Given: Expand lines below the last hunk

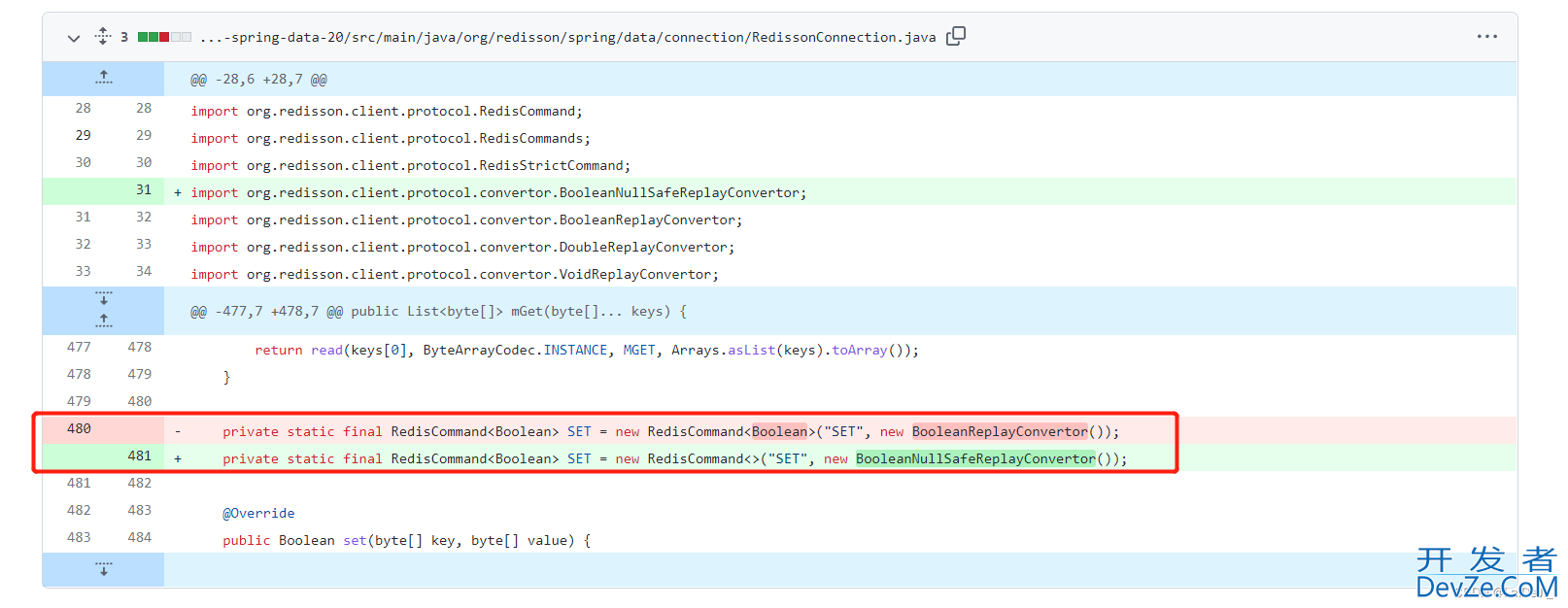Looking at the screenshot, I should click(104, 569).
